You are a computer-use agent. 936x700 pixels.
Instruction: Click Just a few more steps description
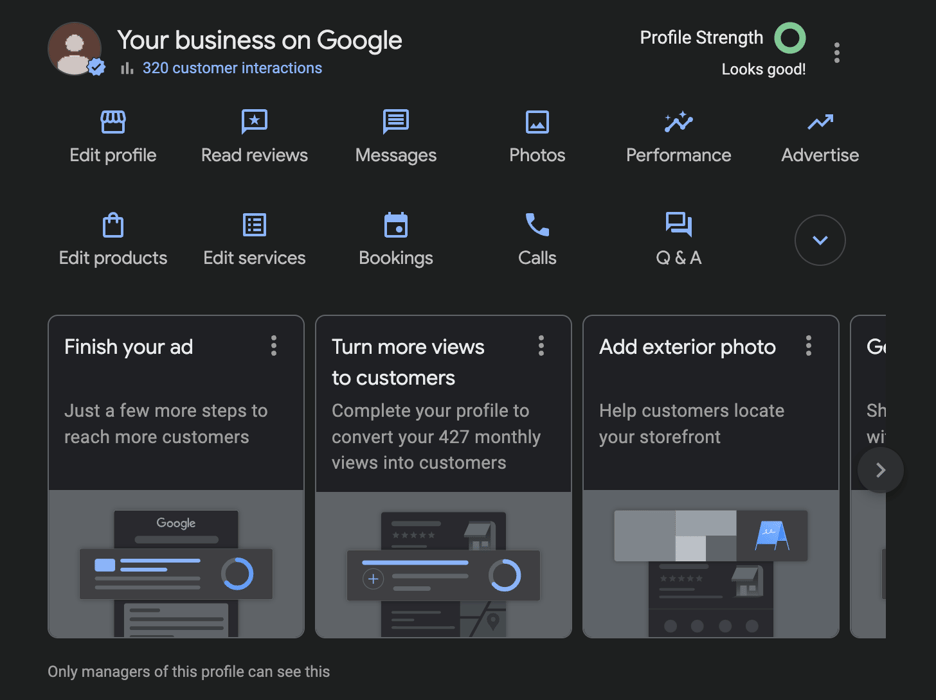click(x=166, y=424)
